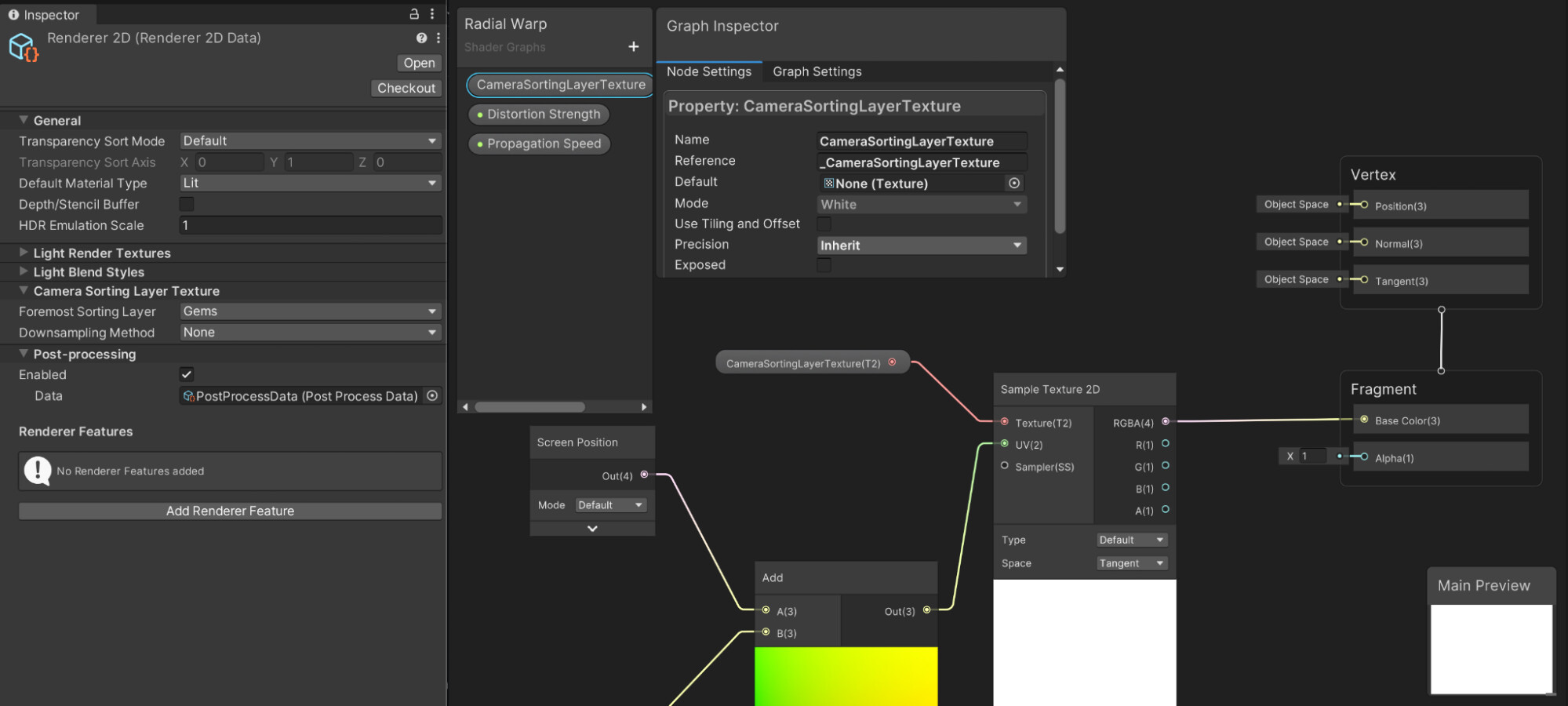Switch to the Graph Settings tab
1568x706 pixels.
817,71
